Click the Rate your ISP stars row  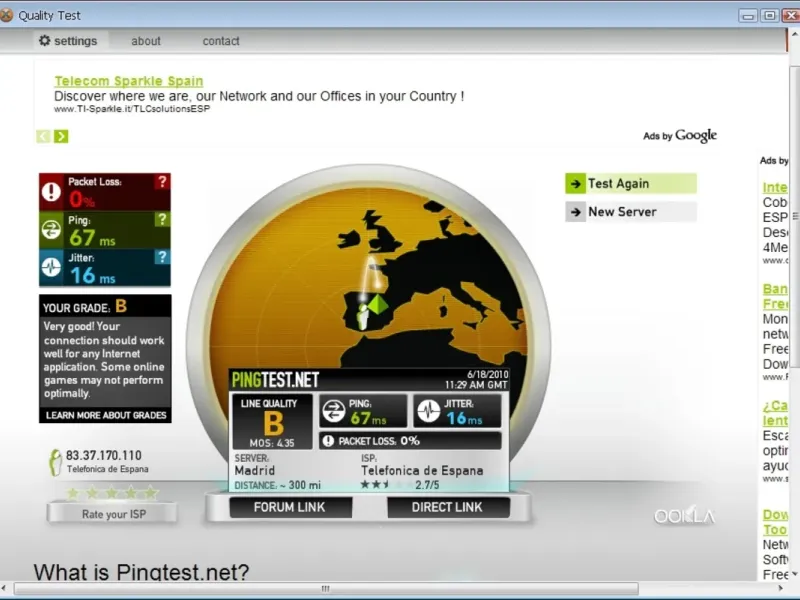tap(112, 493)
